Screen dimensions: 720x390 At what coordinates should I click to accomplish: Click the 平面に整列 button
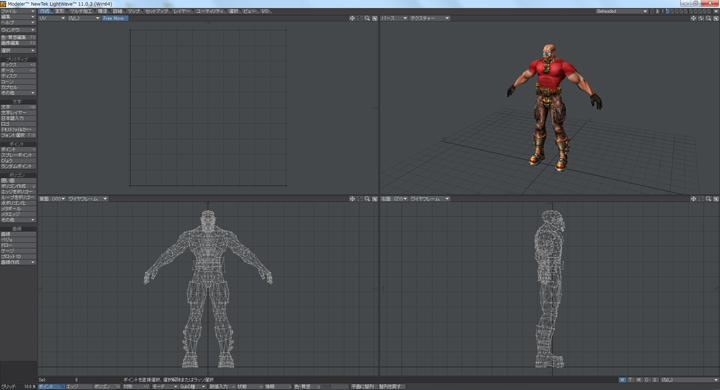click(x=363, y=387)
